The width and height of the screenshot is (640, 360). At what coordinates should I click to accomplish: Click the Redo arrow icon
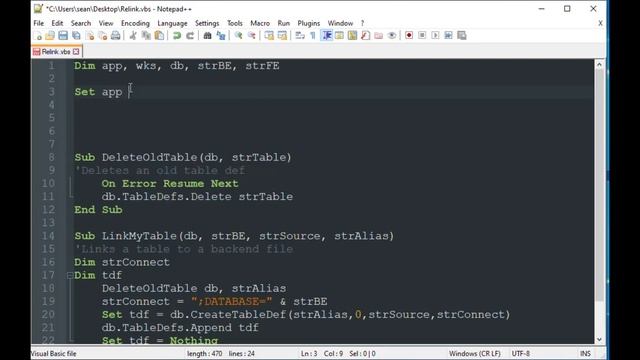pos(190,36)
